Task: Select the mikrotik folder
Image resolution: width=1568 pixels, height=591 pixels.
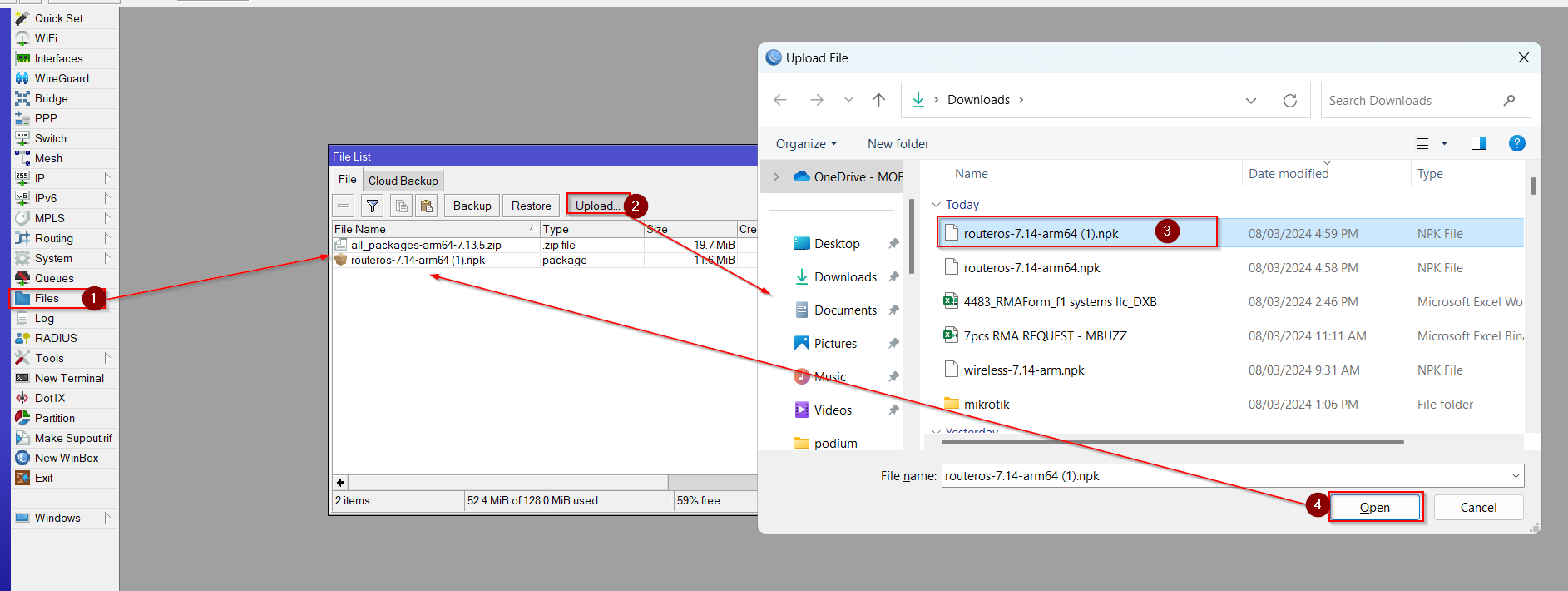Action: click(1231, 404)
